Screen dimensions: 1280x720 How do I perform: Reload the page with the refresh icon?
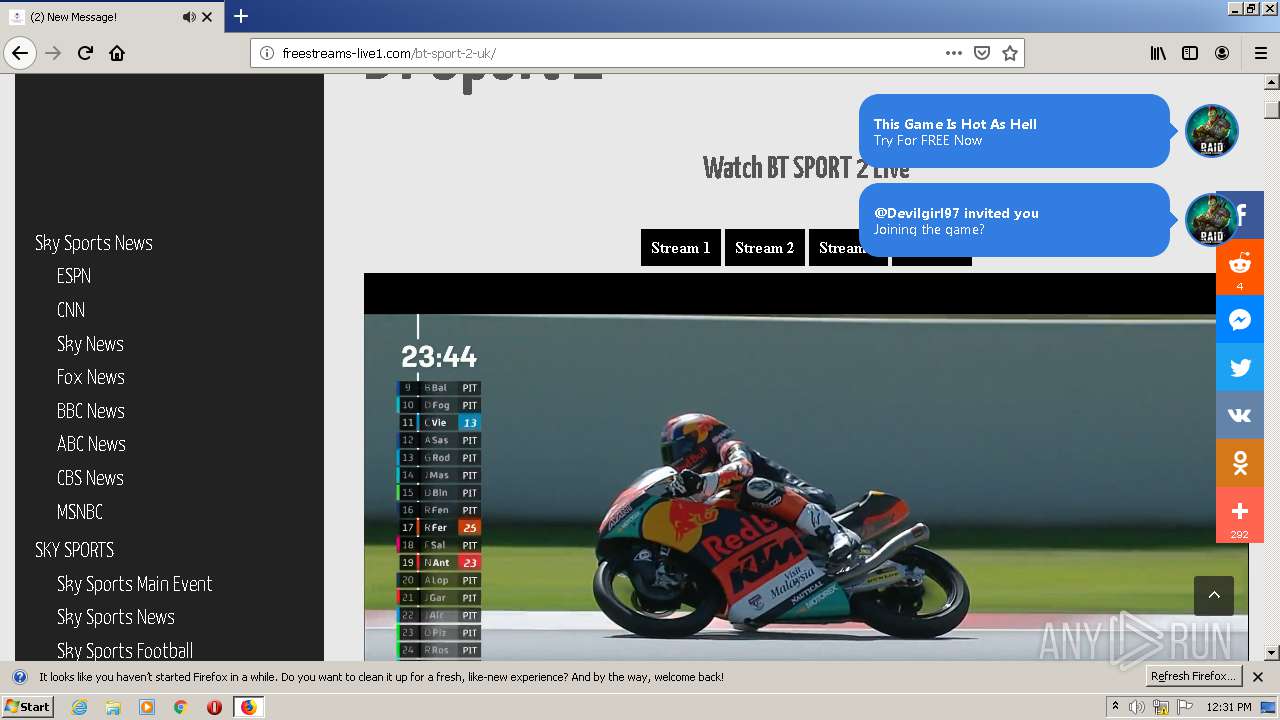(85, 53)
